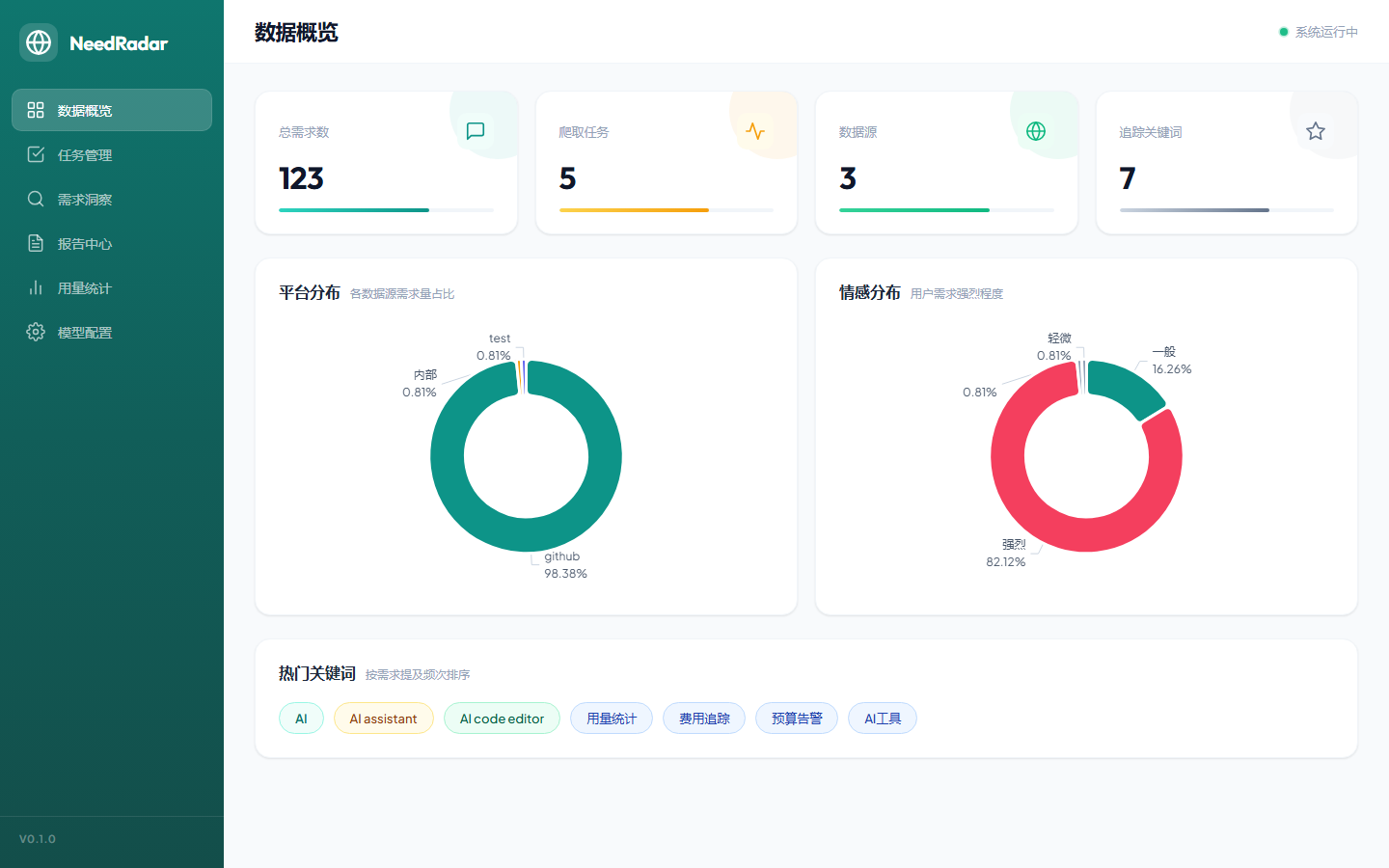Click the activity pulse icon on 爬取任务 card
Image resolution: width=1389 pixels, height=868 pixels.
pos(755,131)
